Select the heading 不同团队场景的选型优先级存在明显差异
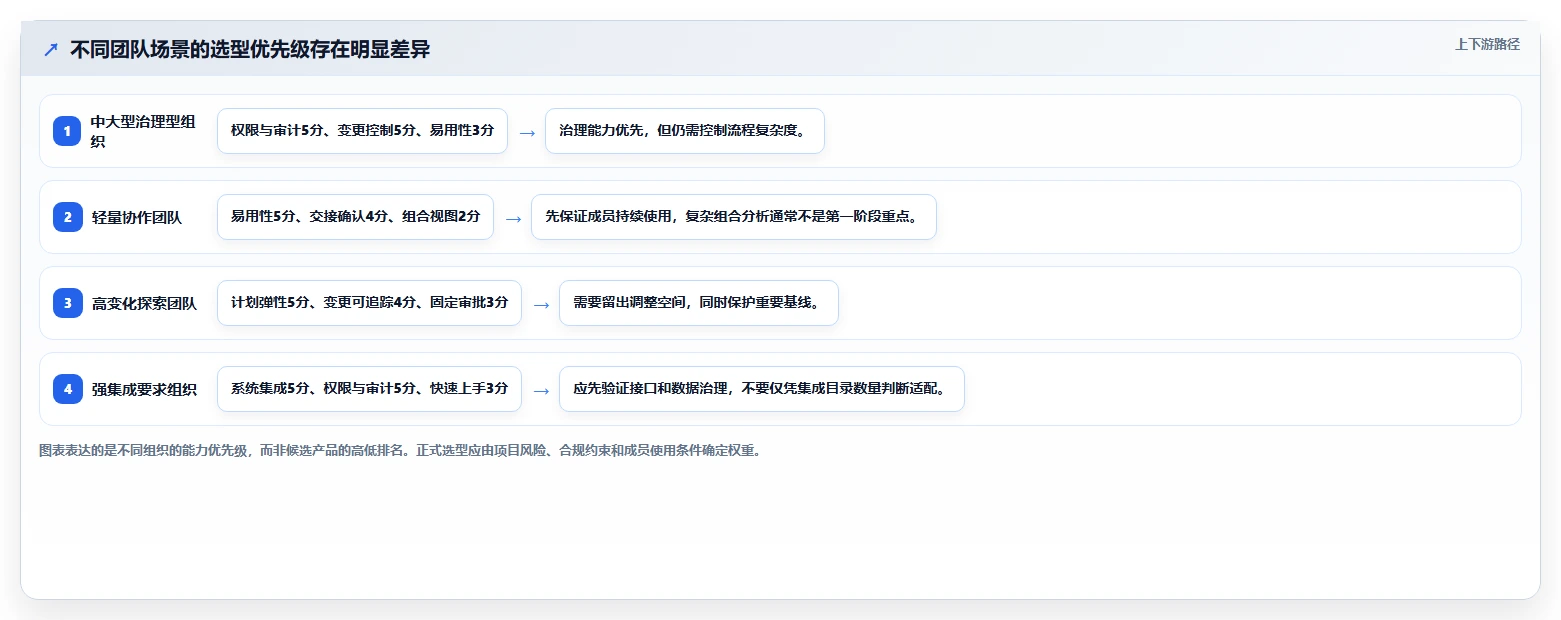 (x=250, y=50)
